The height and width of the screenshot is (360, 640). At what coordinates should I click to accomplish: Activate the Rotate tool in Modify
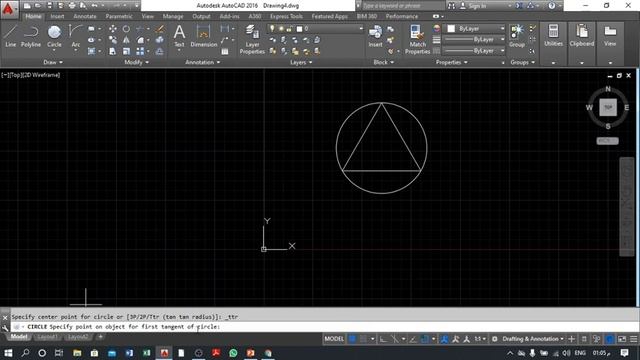tap(126, 29)
